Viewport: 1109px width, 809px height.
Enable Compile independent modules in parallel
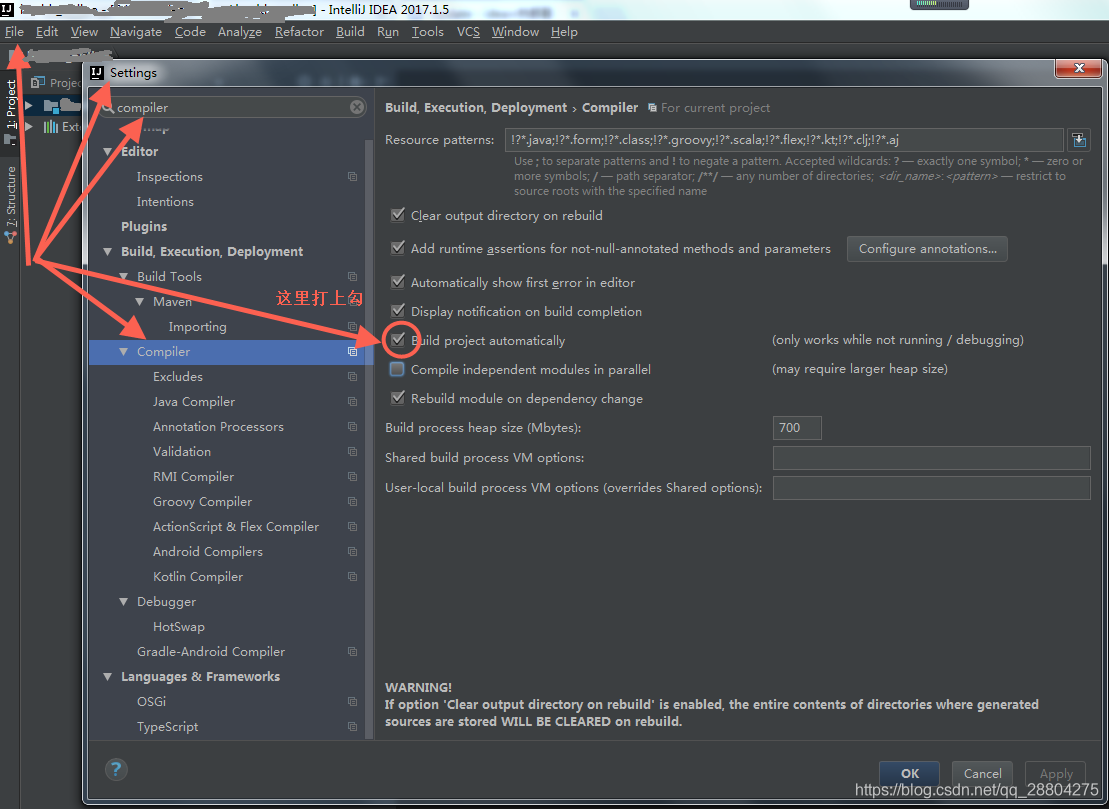tap(397, 369)
